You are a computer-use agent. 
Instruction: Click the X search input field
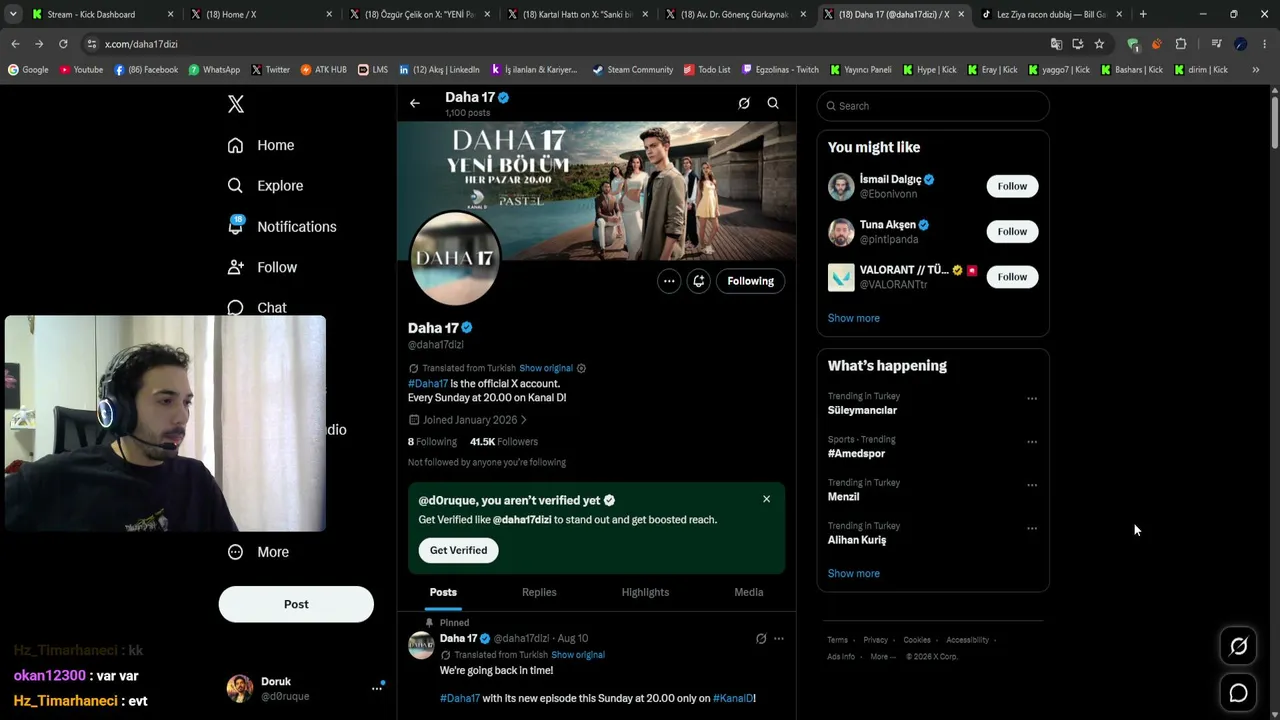click(933, 106)
